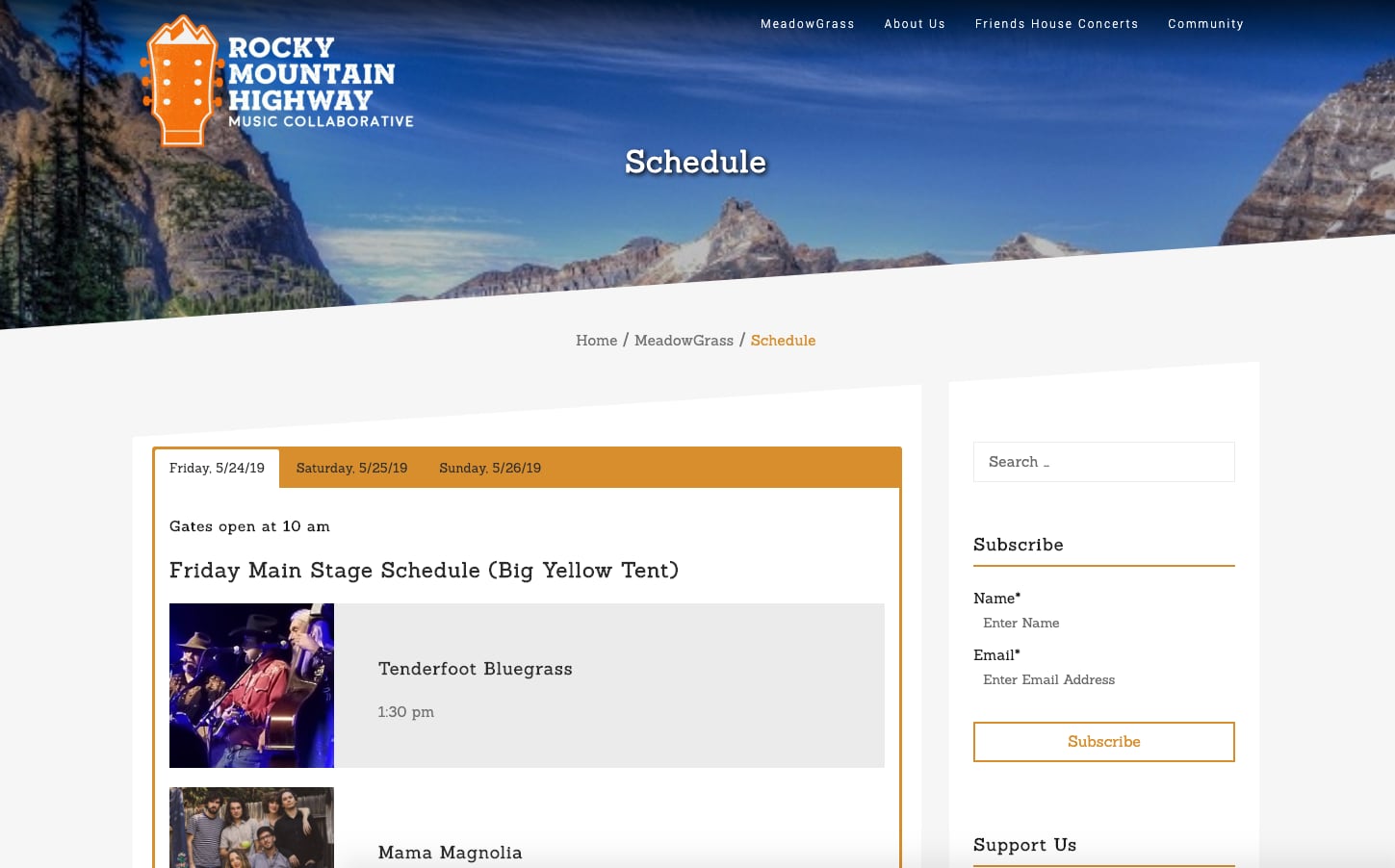The width and height of the screenshot is (1395, 868).
Task: Click the Enter Name field
Action: [x=1103, y=624]
